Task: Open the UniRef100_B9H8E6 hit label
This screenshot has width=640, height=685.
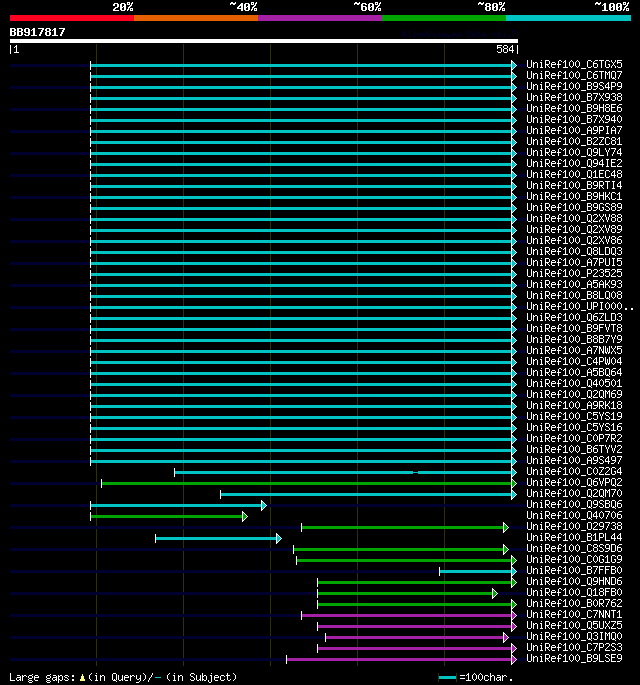Action: (574, 108)
